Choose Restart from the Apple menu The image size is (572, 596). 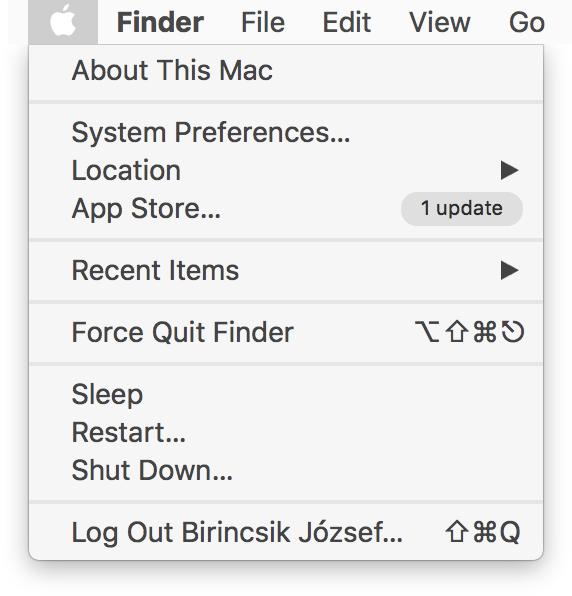tap(286, 432)
